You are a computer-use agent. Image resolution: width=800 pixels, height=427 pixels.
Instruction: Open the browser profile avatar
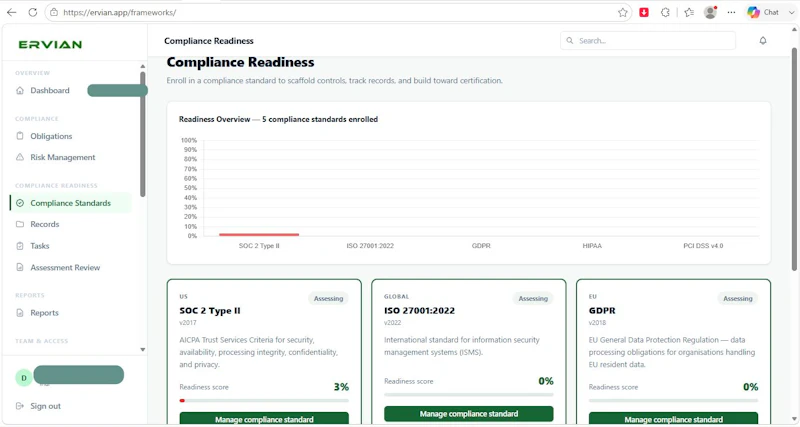click(x=710, y=12)
